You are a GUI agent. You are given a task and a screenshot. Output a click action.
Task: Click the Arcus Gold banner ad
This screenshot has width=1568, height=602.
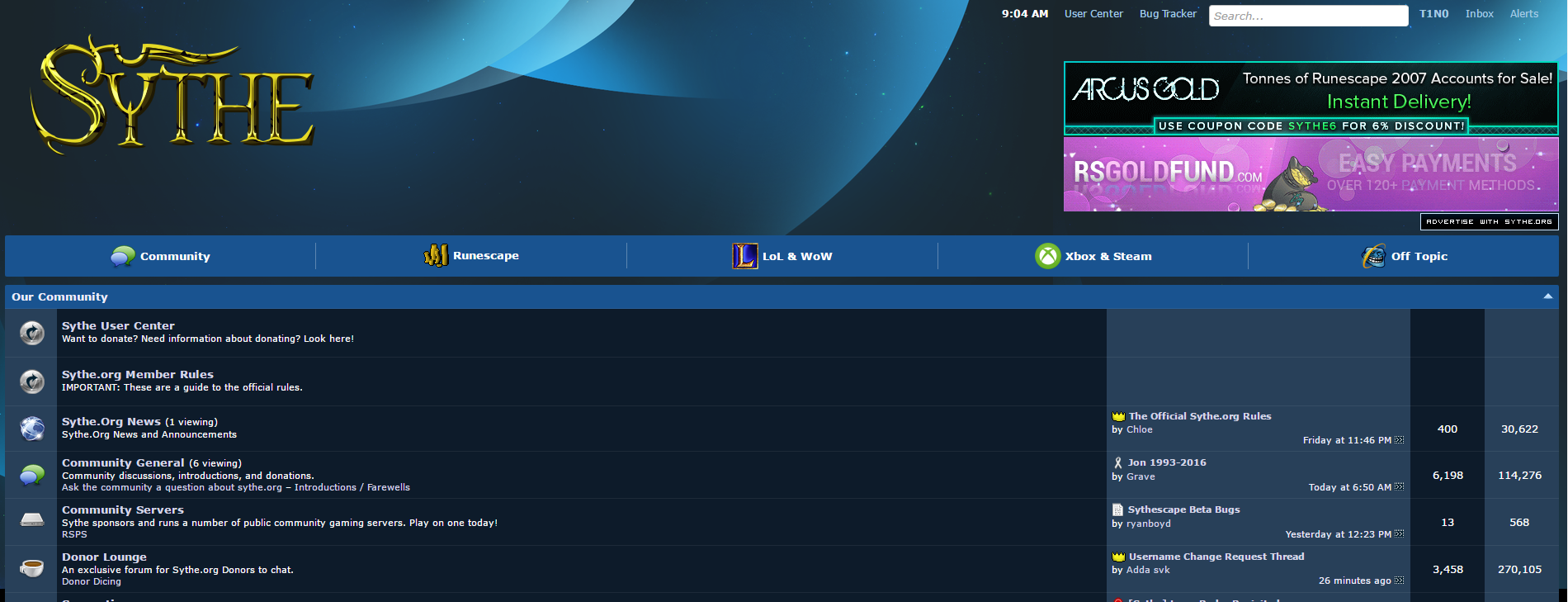point(1311,98)
